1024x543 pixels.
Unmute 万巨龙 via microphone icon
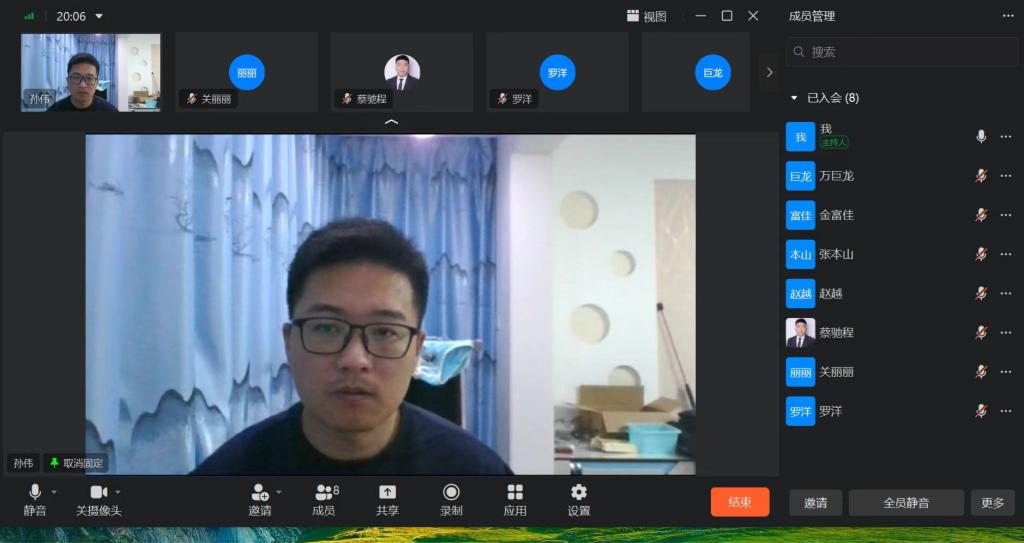[981, 176]
